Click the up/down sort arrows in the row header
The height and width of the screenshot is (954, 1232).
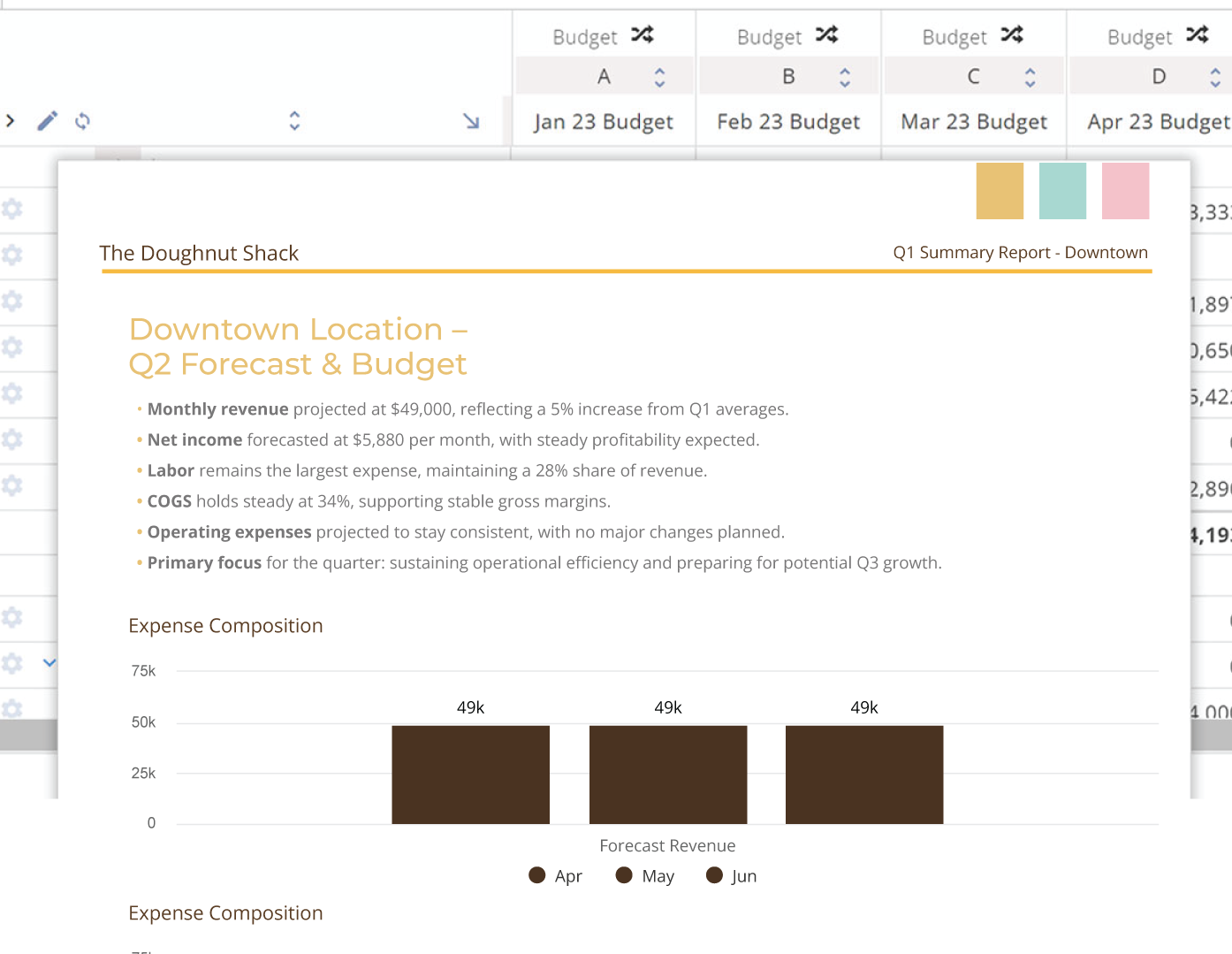pyautogui.click(x=294, y=120)
